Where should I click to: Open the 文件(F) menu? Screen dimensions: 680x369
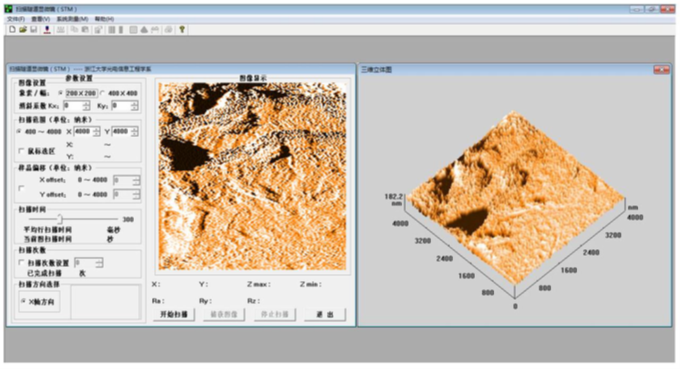tap(16, 19)
